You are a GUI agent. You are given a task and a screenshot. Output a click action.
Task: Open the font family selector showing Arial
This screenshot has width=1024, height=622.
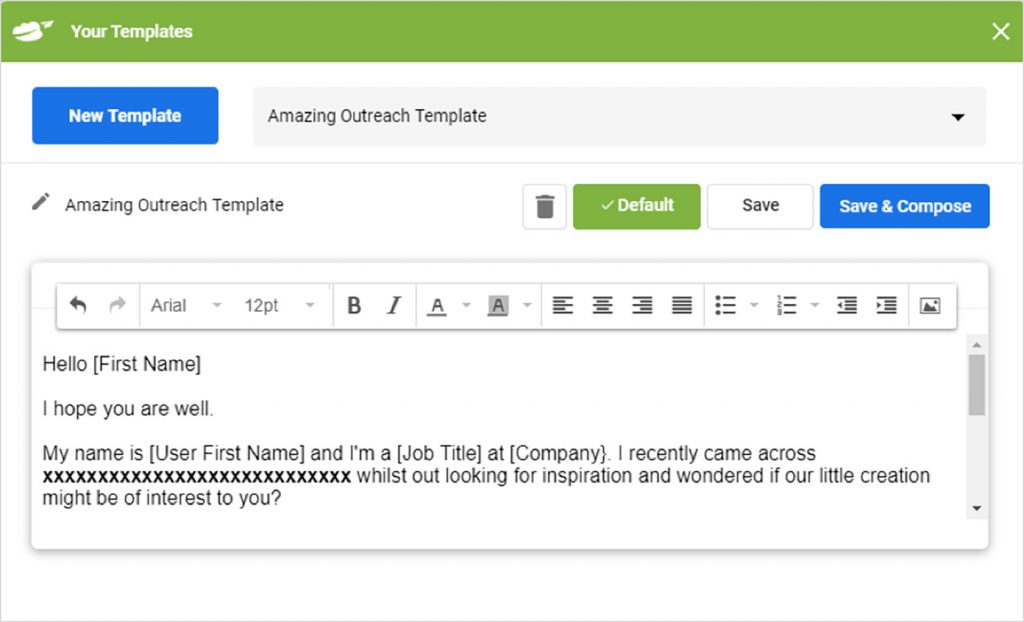(x=185, y=305)
